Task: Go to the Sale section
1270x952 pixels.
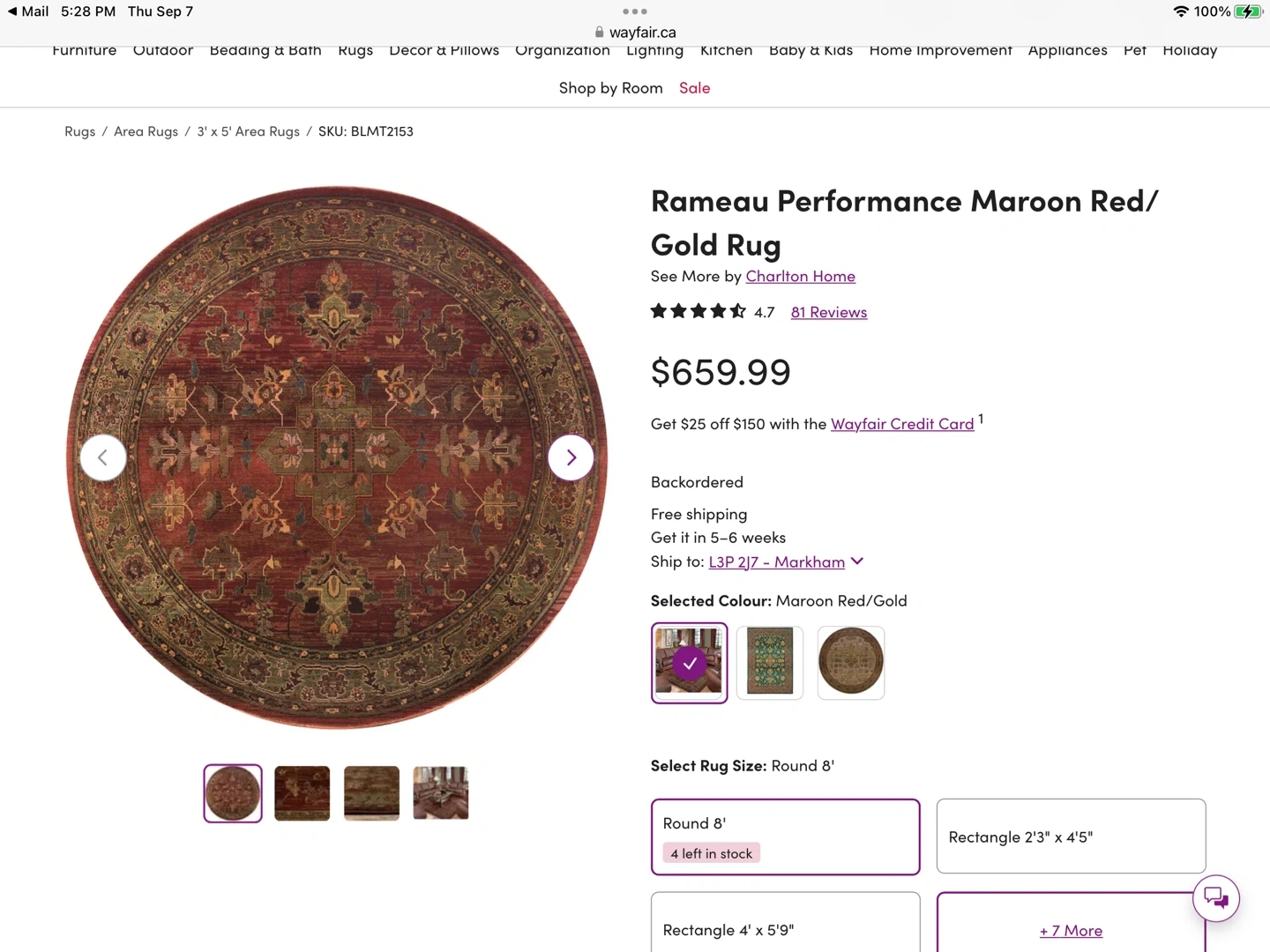Action: (694, 88)
